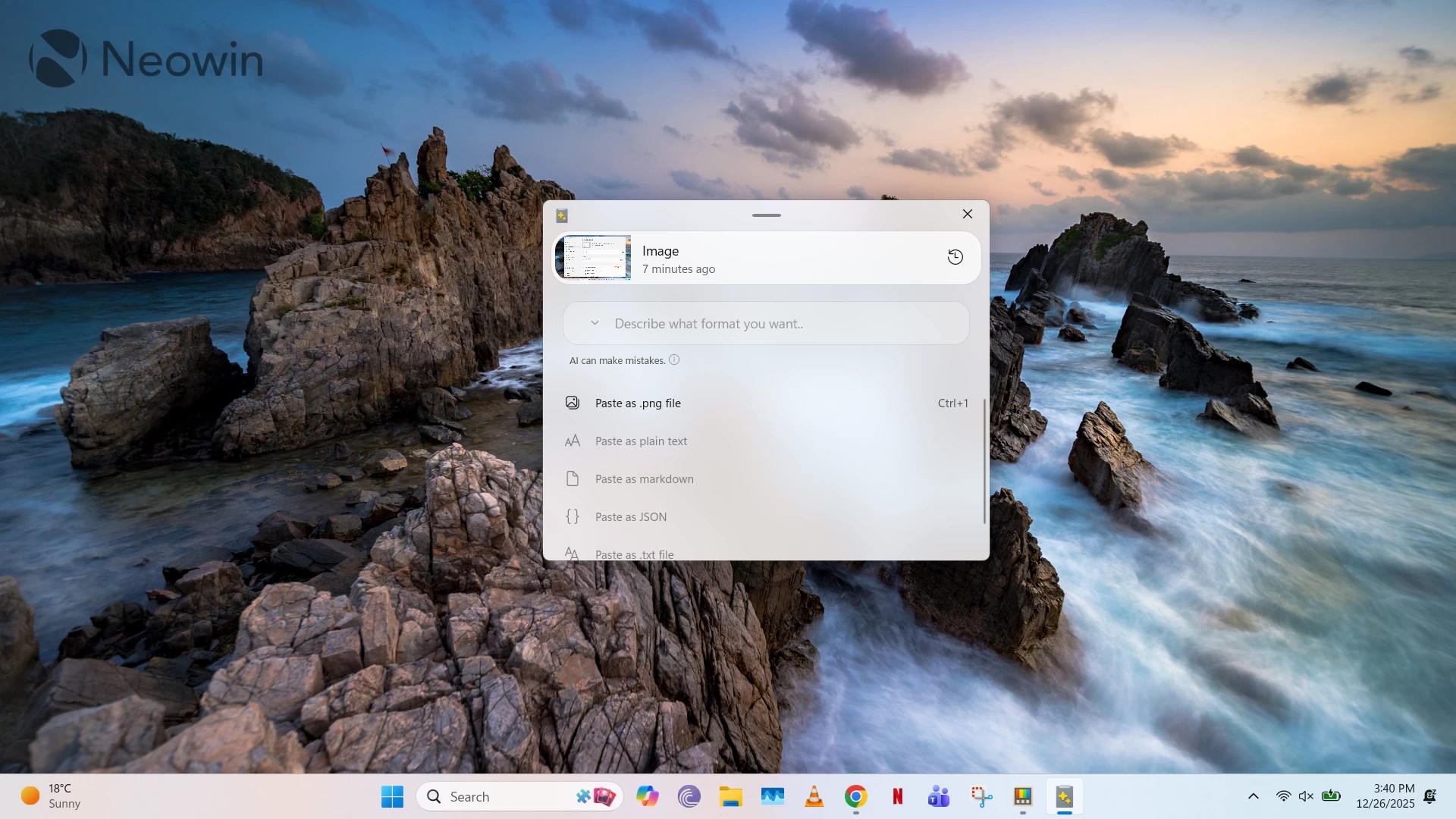Click the Advanced Paste app icon in title bar
This screenshot has width=1456, height=819.
pyautogui.click(x=562, y=215)
